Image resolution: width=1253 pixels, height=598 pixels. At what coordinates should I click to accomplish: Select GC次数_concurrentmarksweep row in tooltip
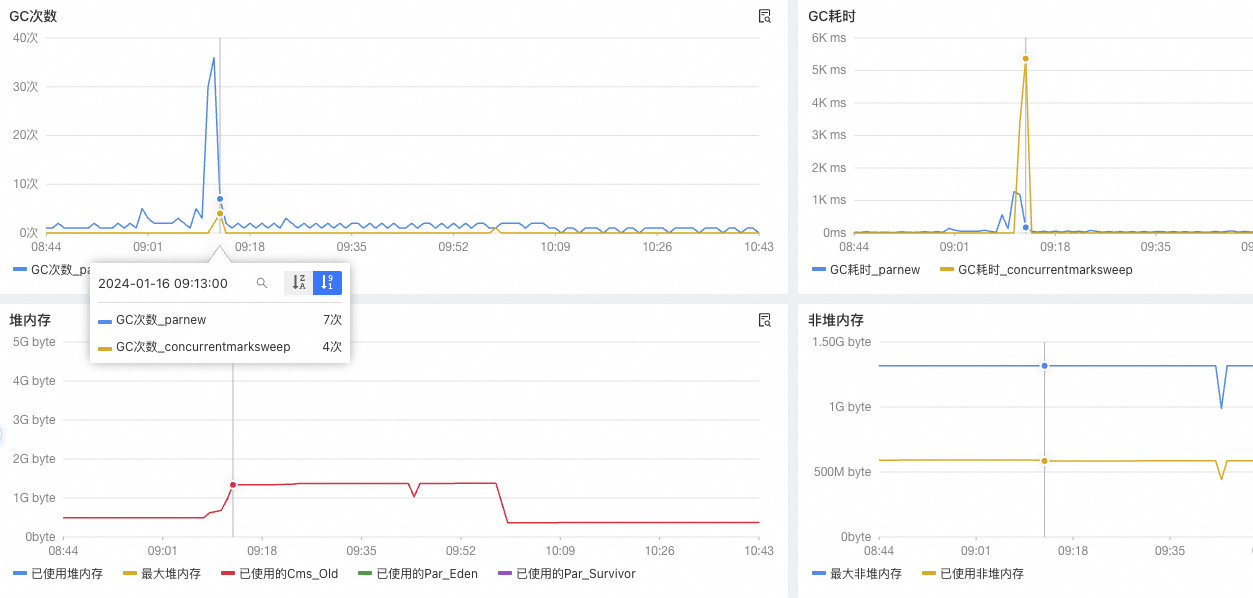pos(219,347)
